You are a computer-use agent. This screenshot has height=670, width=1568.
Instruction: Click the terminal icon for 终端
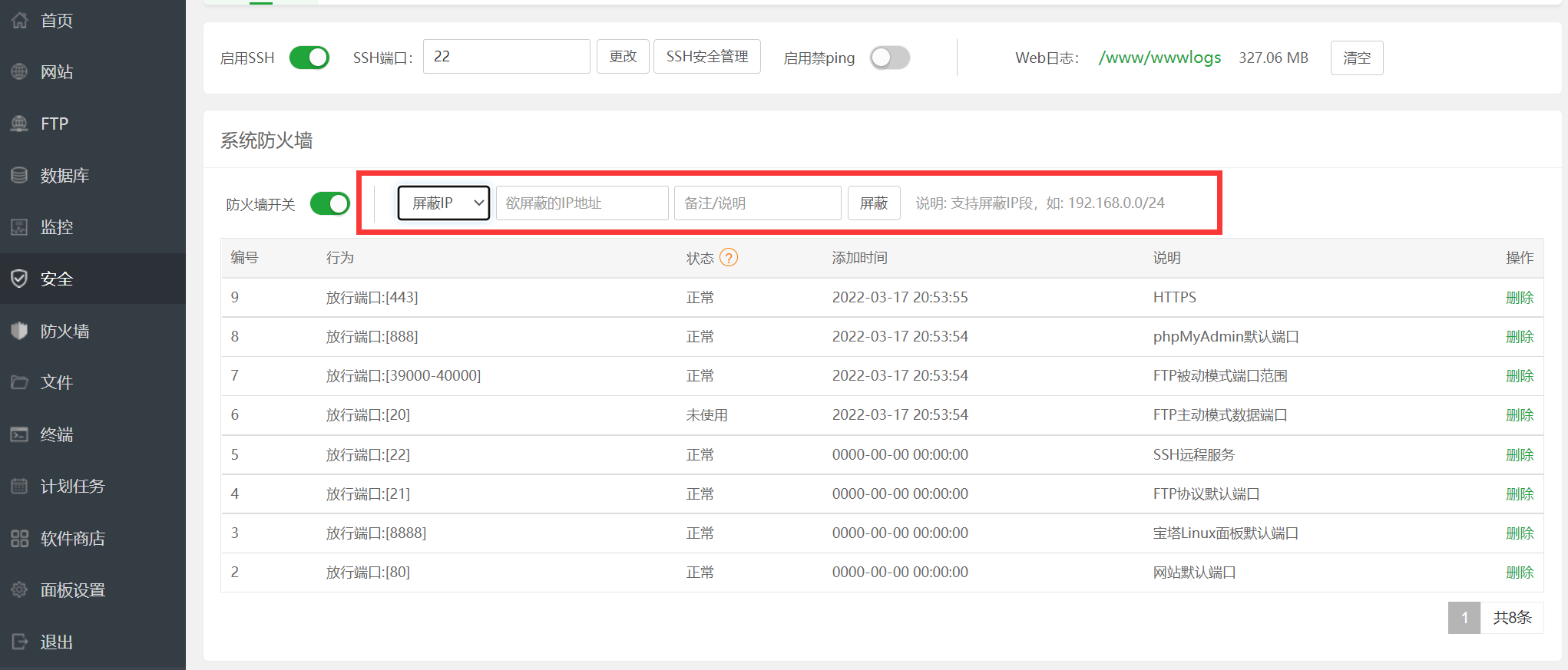coord(20,434)
